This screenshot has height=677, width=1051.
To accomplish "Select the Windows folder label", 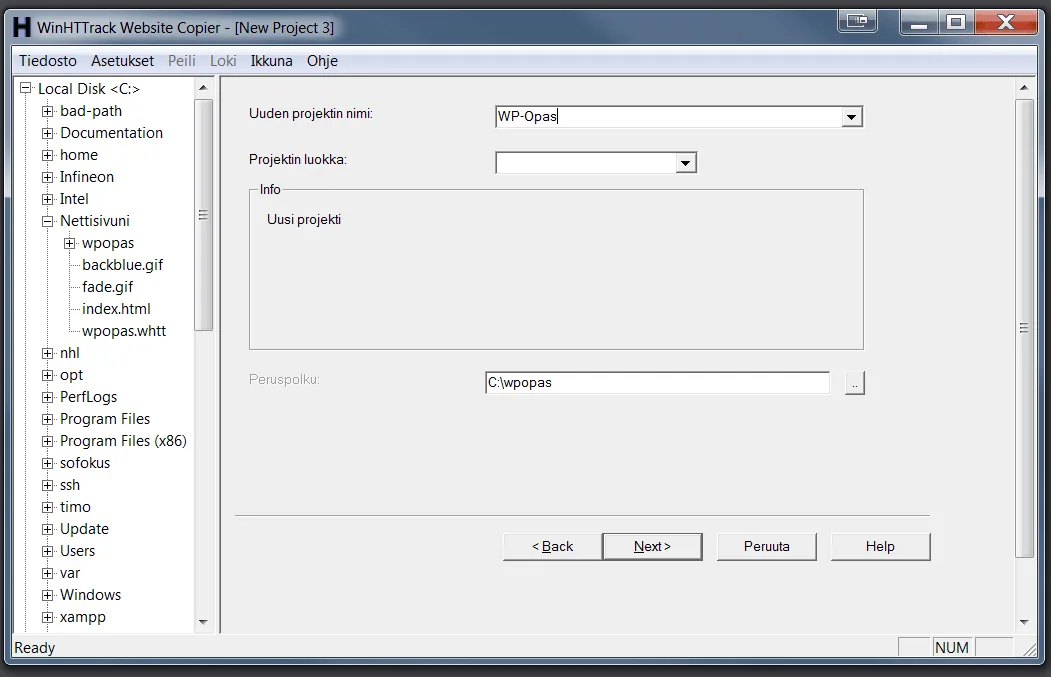I will coord(90,595).
